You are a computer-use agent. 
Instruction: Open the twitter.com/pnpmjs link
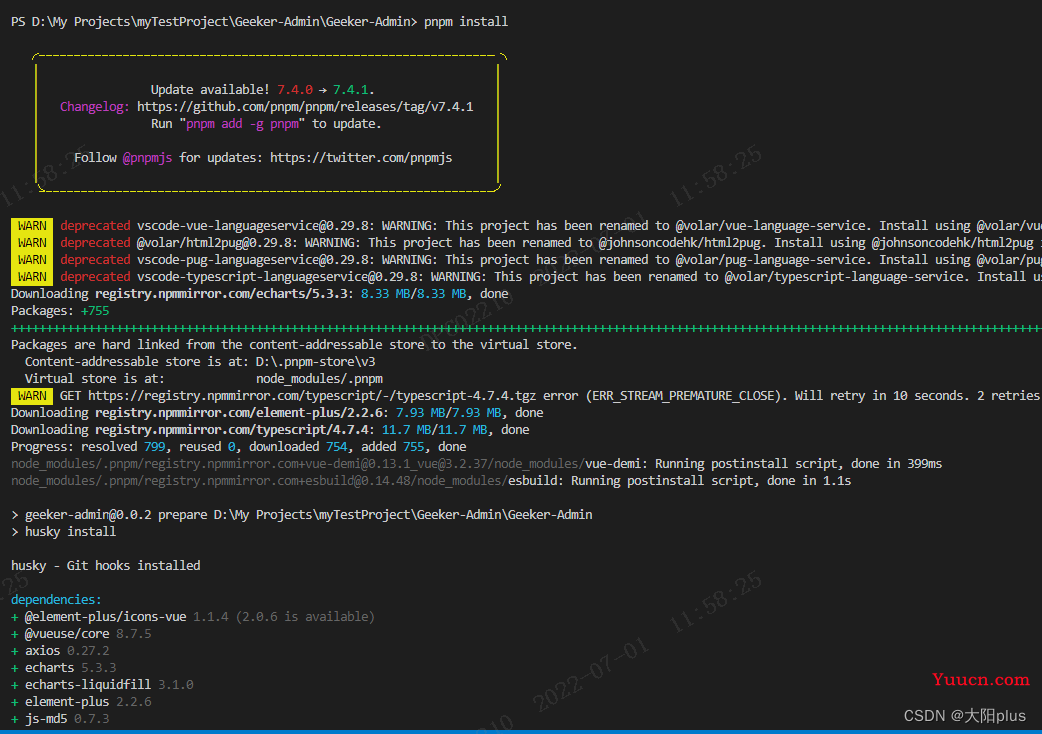[361, 157]
